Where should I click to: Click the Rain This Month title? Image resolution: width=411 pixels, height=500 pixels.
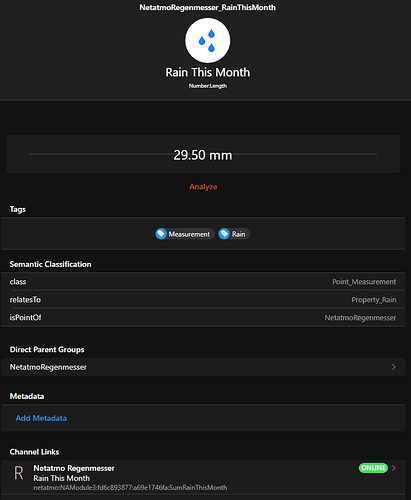(207, 72)
